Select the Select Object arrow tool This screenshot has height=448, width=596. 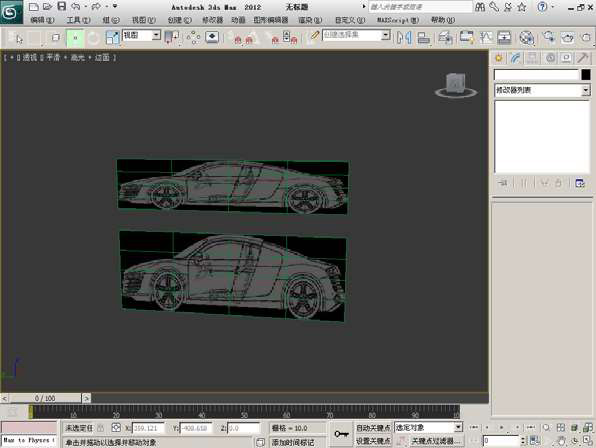tap(16, 38)
